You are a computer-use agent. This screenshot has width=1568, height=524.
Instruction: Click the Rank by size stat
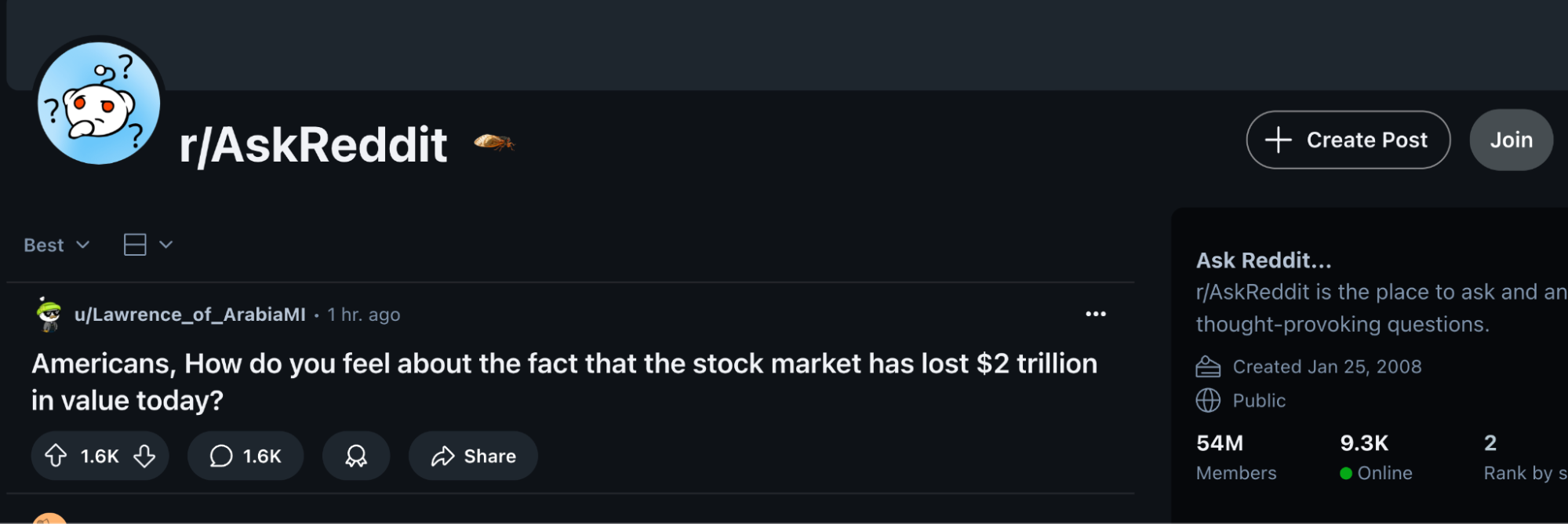1522,457
